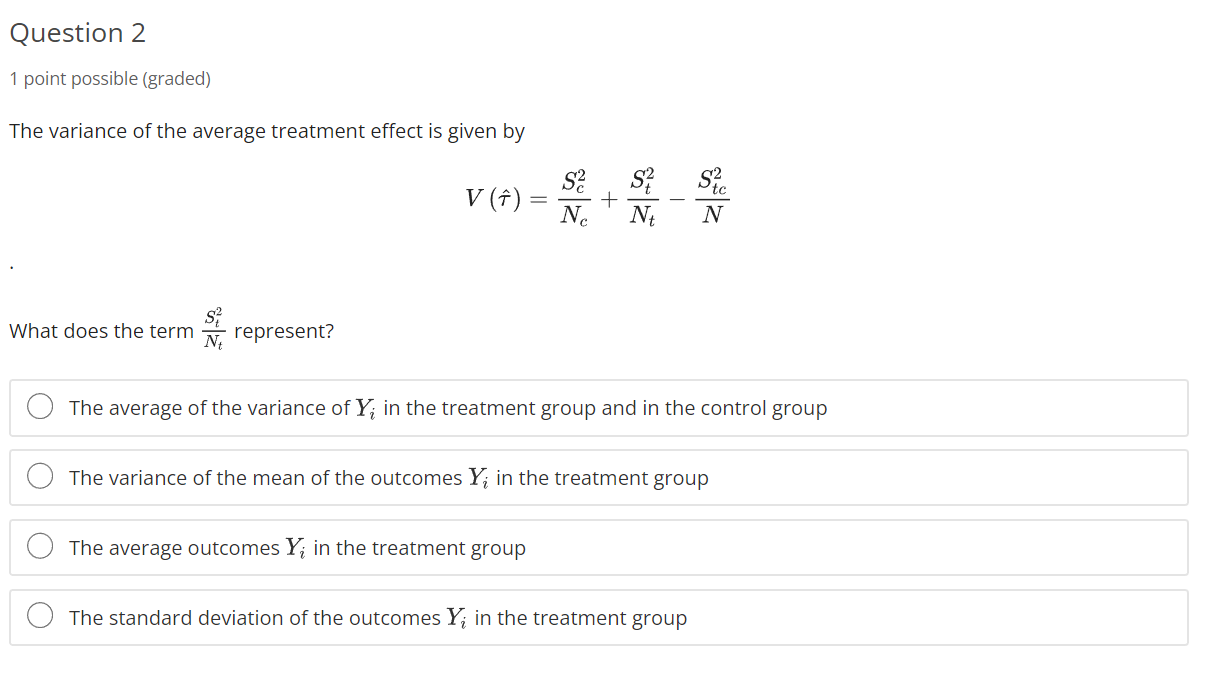Click the first answer option box
This screenshot has width=1223, height=690.
pyautogui.click(x=598, y=407)
